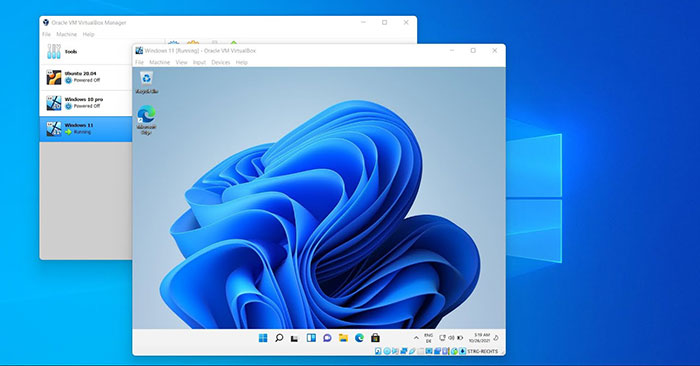Open File Explorer on the Windows 11 taskbar
Screen dimensions: 700x366
coord(343,338)
